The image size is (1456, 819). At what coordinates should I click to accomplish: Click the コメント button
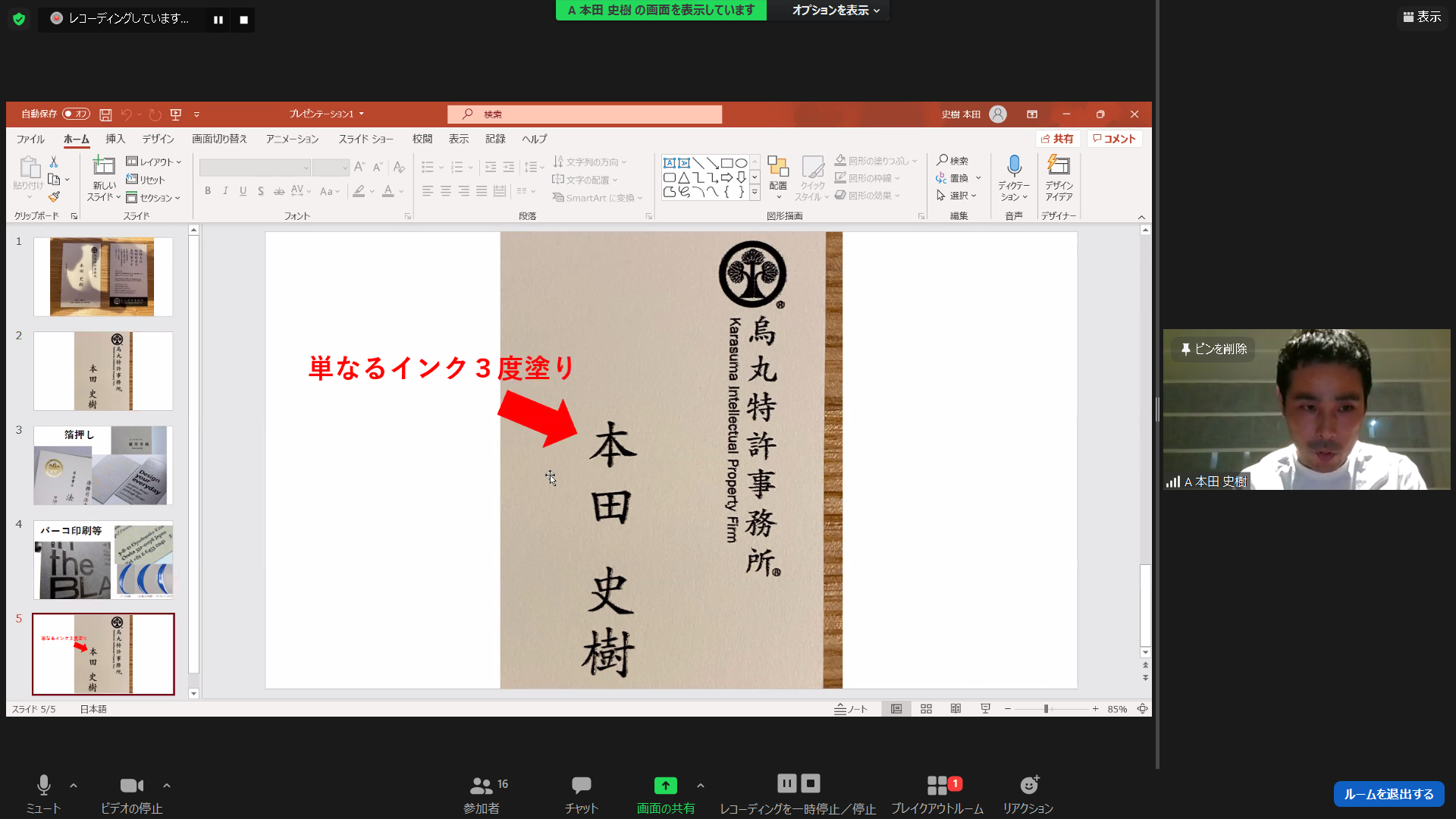pyautogui.click(x=1114, y=139)
